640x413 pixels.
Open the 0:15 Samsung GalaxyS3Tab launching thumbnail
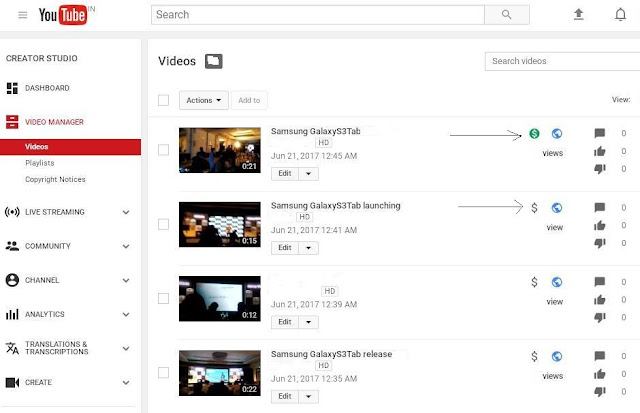(220, 224)
